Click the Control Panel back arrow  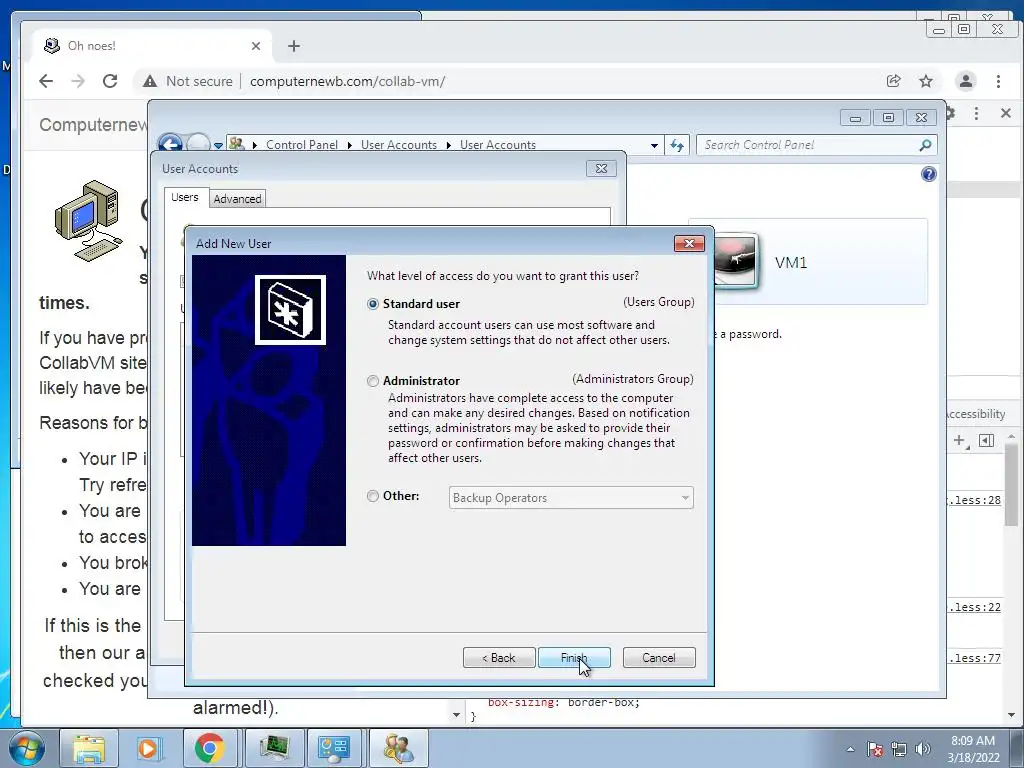point(170,144)
